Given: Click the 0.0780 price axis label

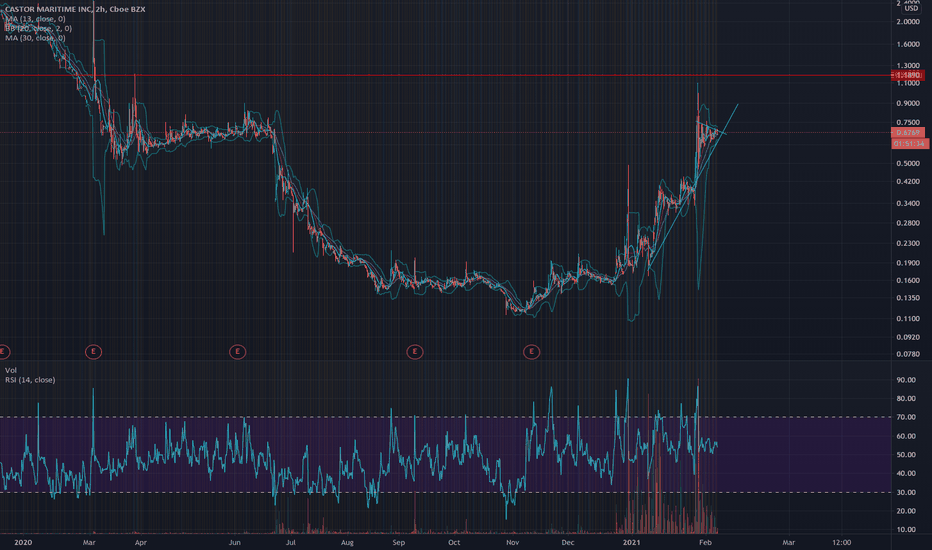Looking at the screenshot, I should [x=908, y=354].
